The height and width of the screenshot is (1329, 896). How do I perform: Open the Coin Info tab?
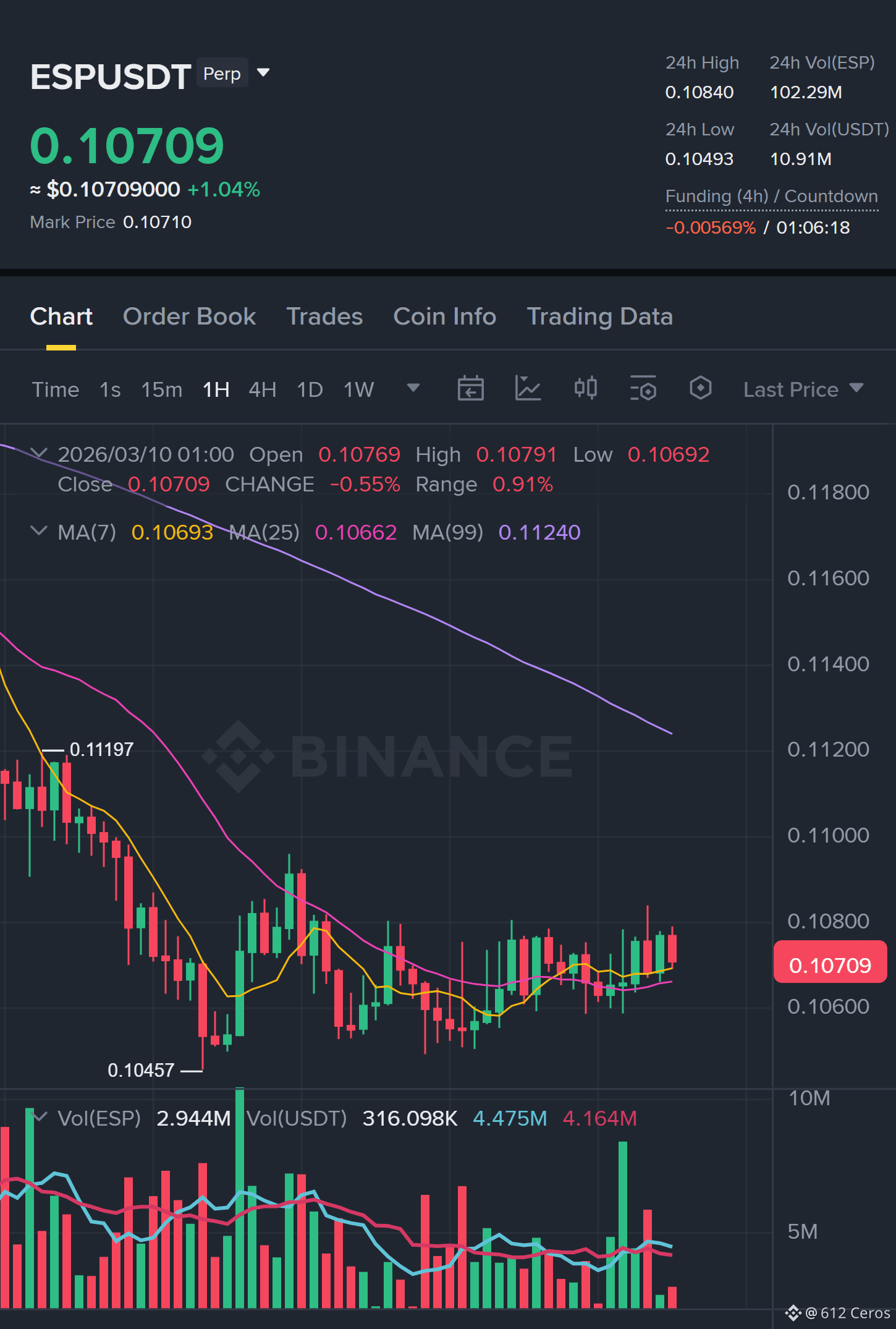tap(445, 316)
